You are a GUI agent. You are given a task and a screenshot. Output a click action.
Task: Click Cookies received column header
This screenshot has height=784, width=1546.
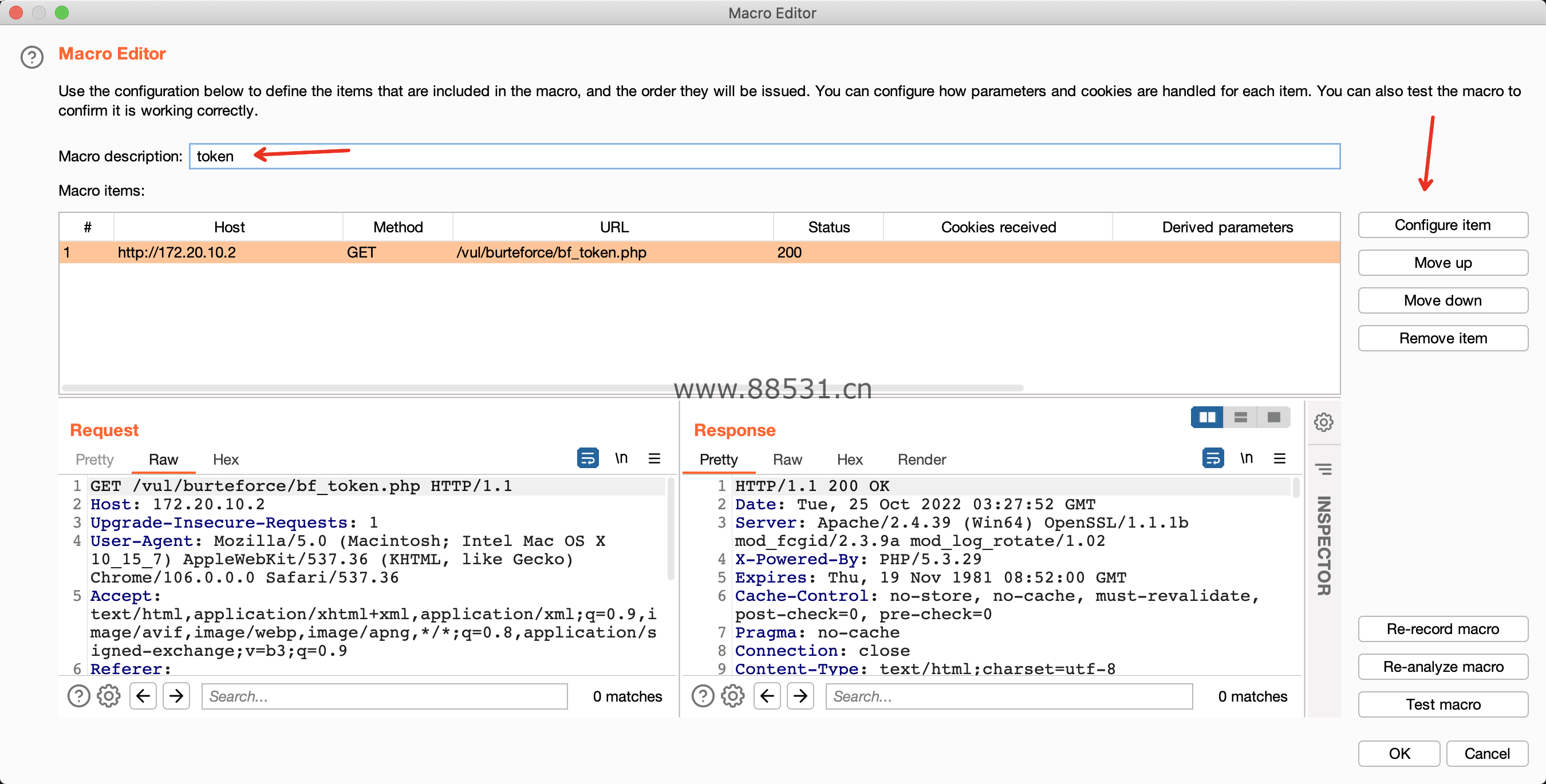(x=998, y=227)
